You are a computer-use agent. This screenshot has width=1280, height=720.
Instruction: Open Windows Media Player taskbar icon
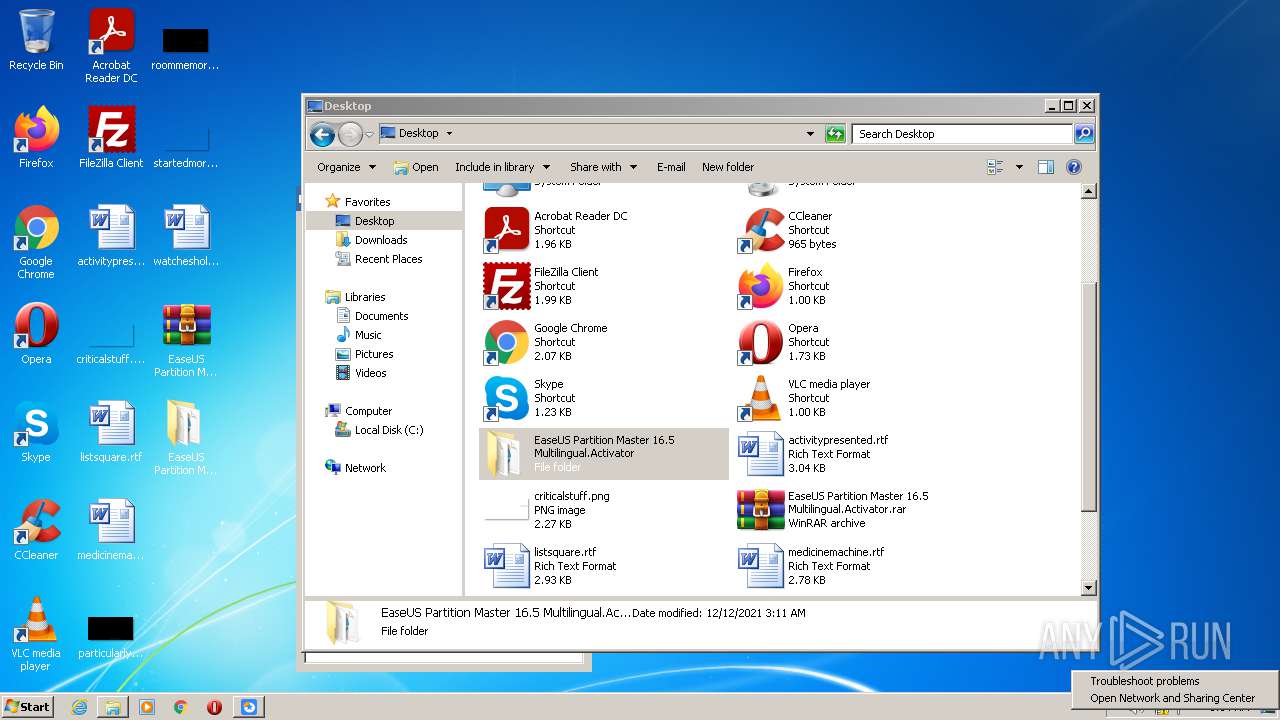pyautogui.click(x=147, y=707)
